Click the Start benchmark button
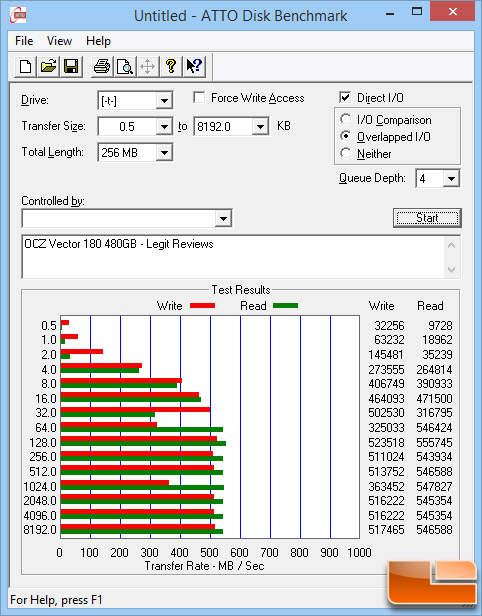The height and width of the screenshot is (616, 482). click(427, 218)
